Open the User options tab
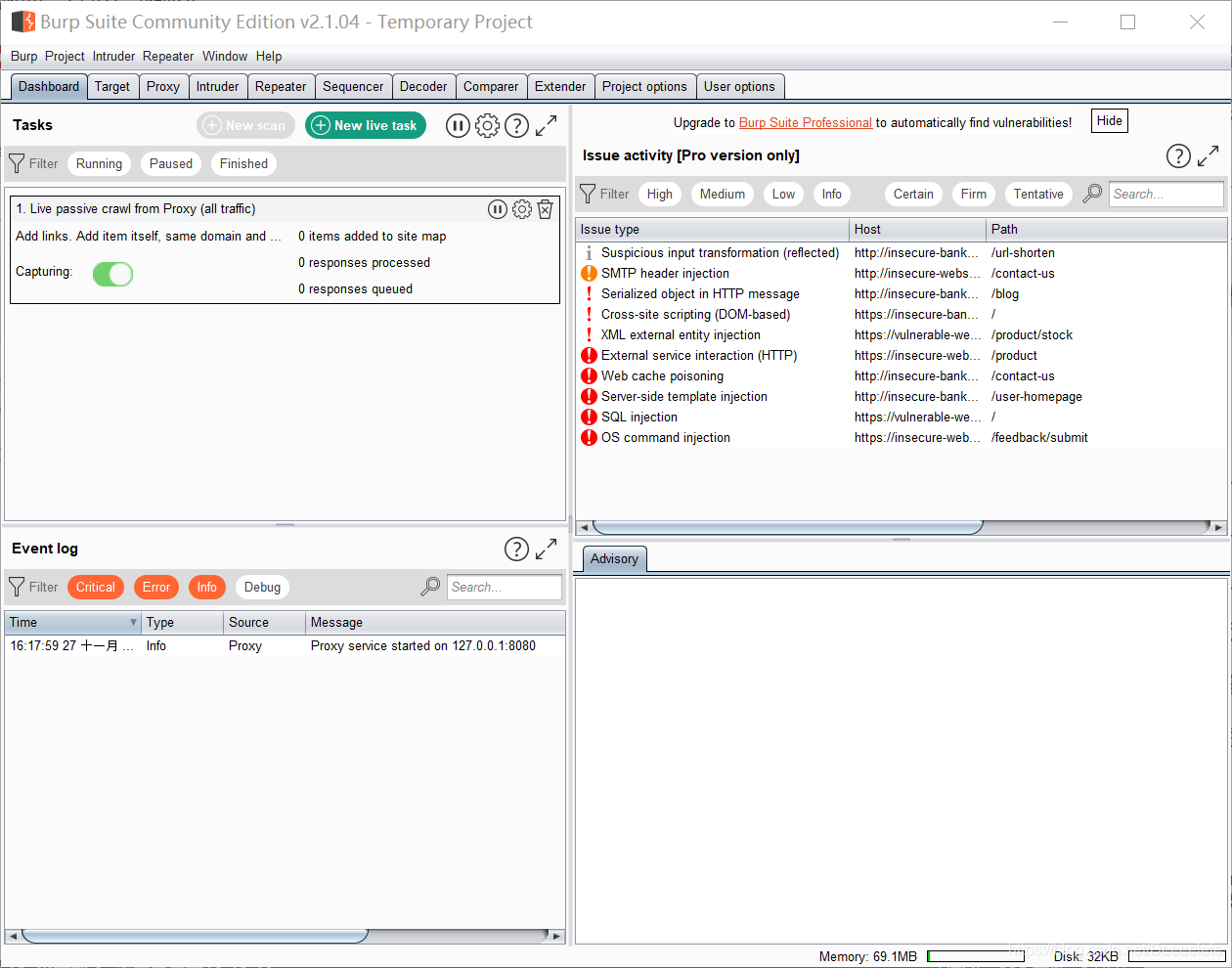Screen dimensions: 1232x968 (x=739, y=86)
